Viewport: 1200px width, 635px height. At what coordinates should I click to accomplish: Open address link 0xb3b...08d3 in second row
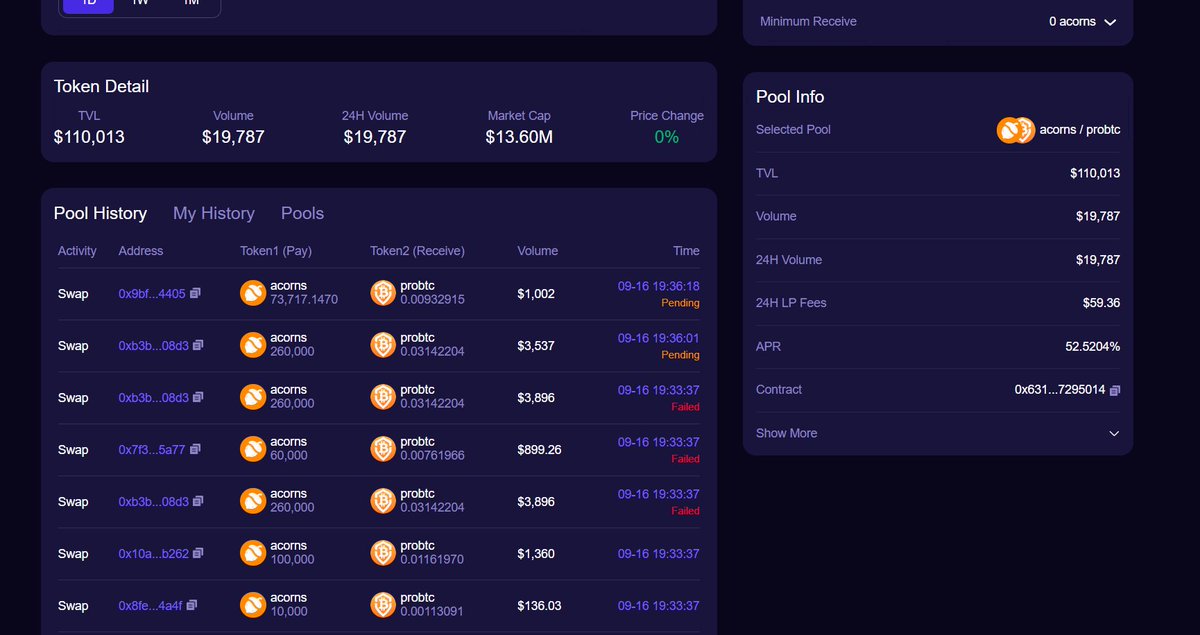[153, 346]
